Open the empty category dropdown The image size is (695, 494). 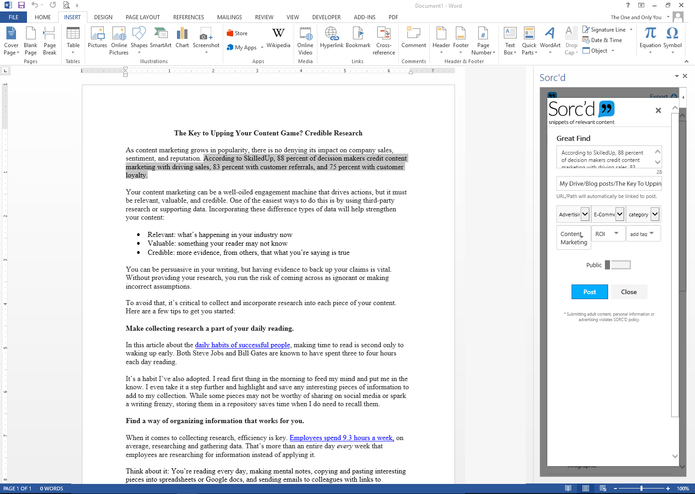pos(655,214)
